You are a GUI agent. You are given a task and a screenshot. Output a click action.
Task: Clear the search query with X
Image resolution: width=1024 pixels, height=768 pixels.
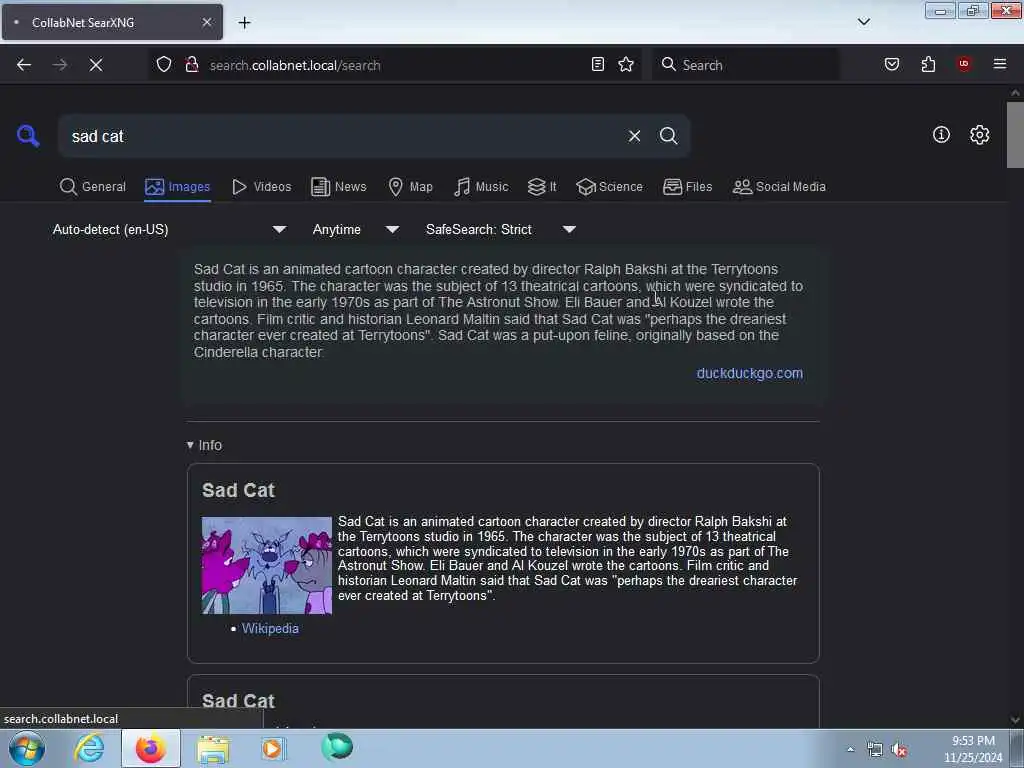pos(634,136)
